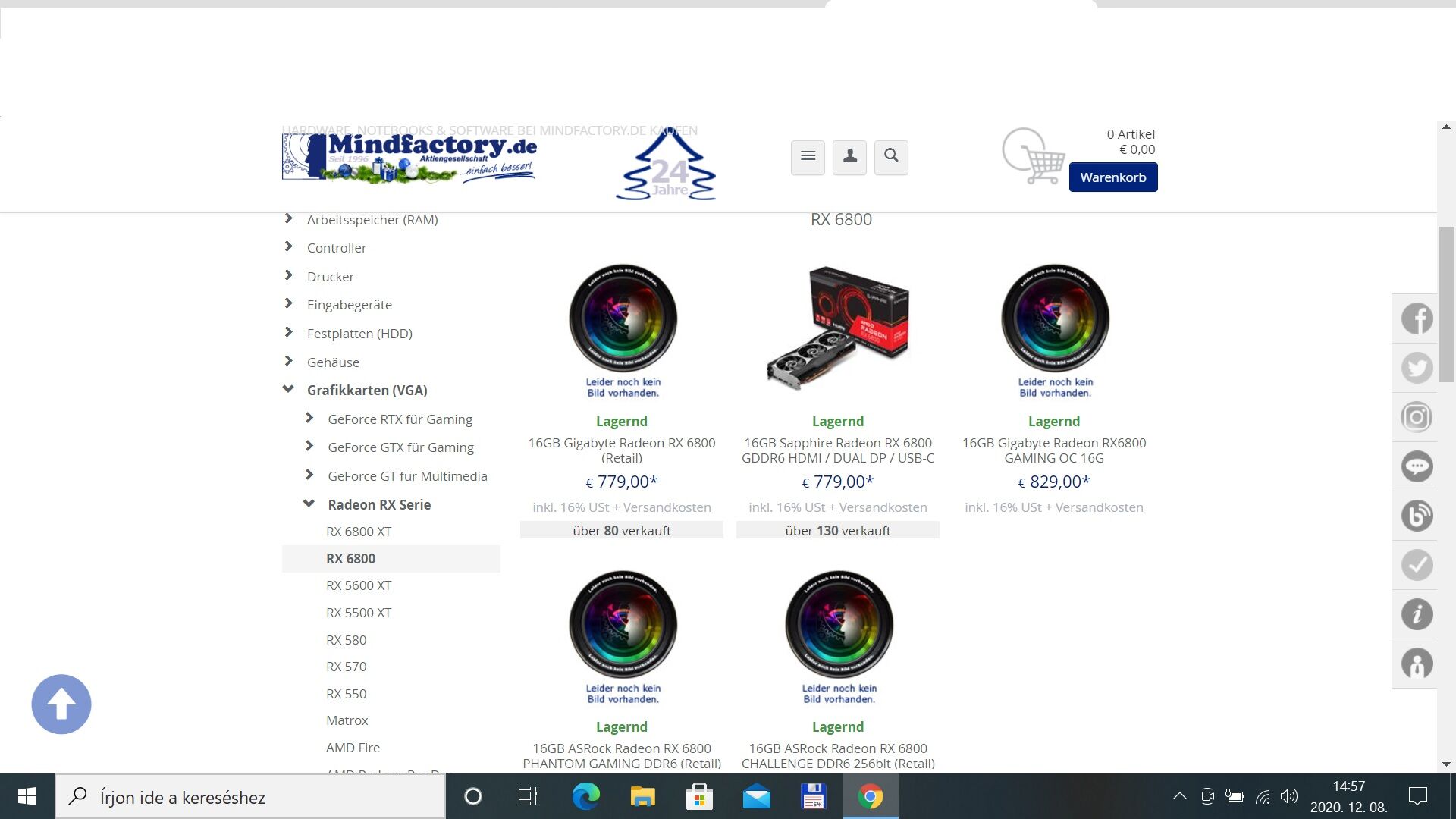The image size is (1456, 819).
Task: Select RX 5600 XT category
Action: tap(359, 585)
